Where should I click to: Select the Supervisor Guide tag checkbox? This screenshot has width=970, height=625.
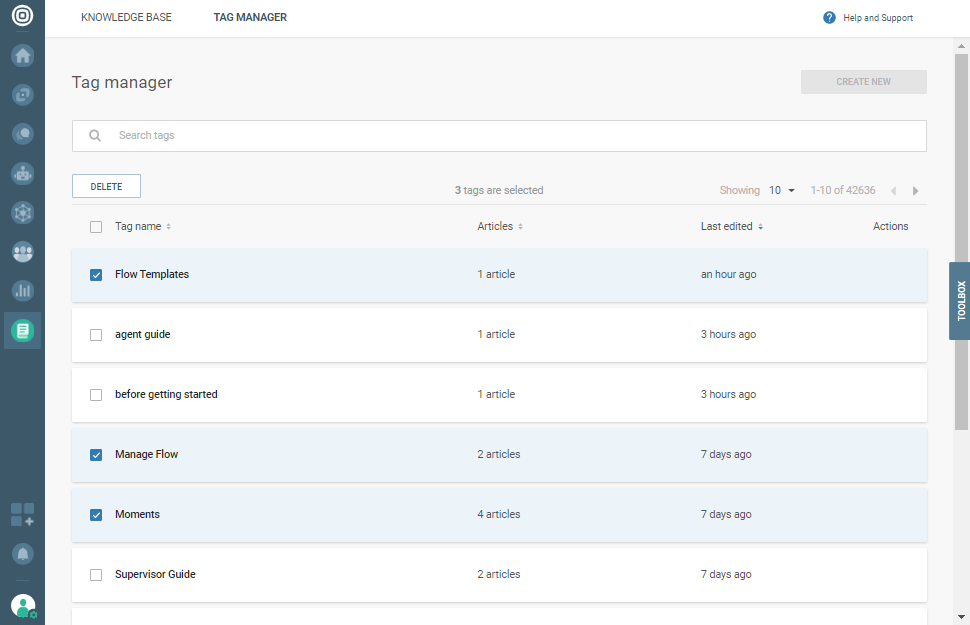(x=95, y=574)
